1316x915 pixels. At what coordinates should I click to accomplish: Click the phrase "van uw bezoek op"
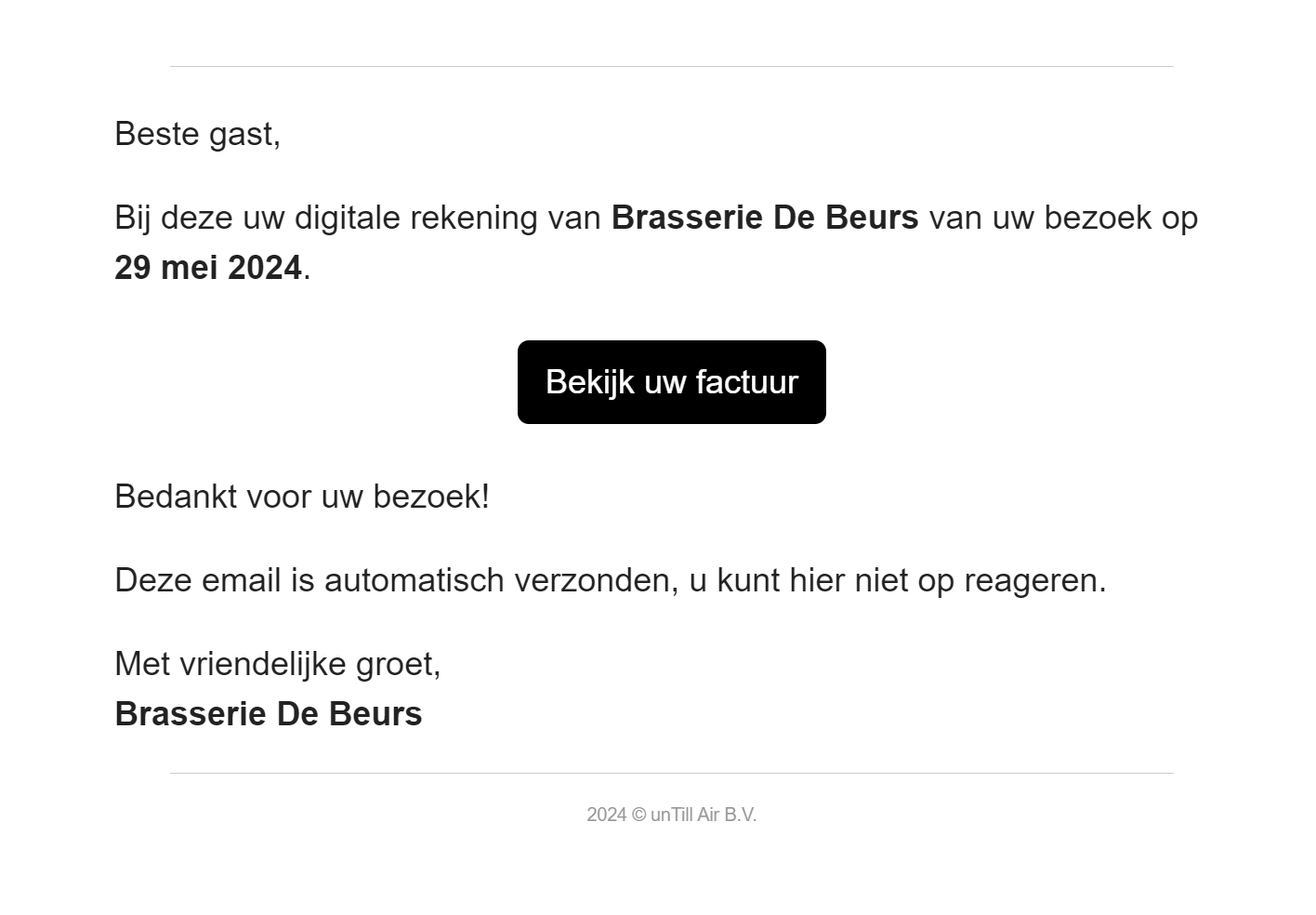coord(1063,218)
